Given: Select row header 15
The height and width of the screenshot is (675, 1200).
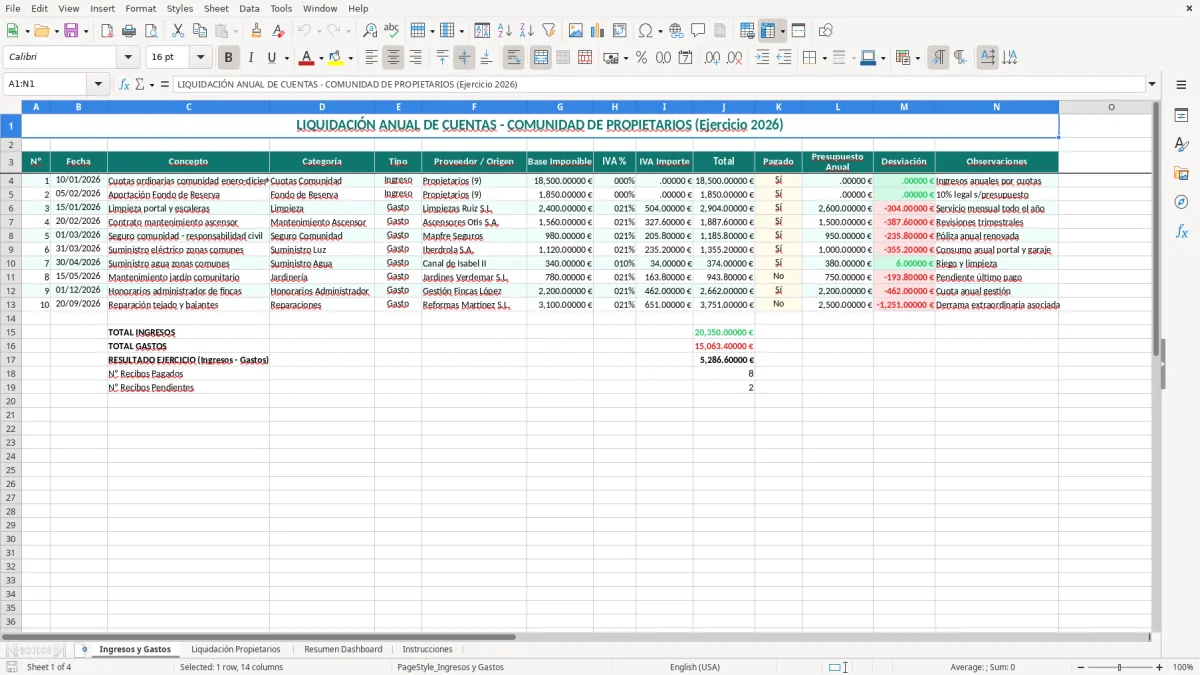Looking at the screenshot, I should [11, 332].
